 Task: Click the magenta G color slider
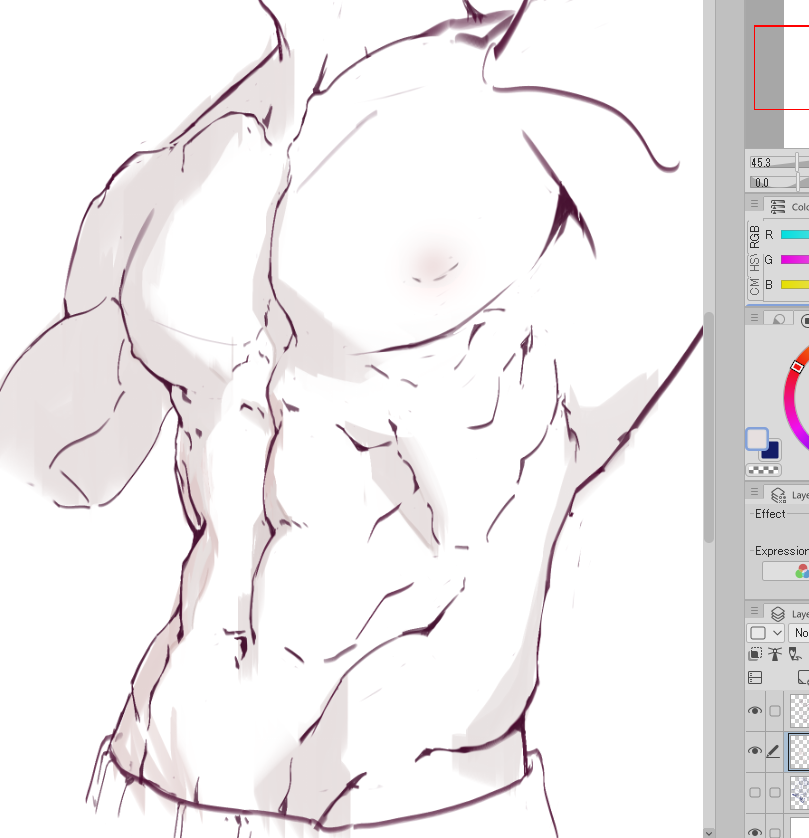pos(795,259)
